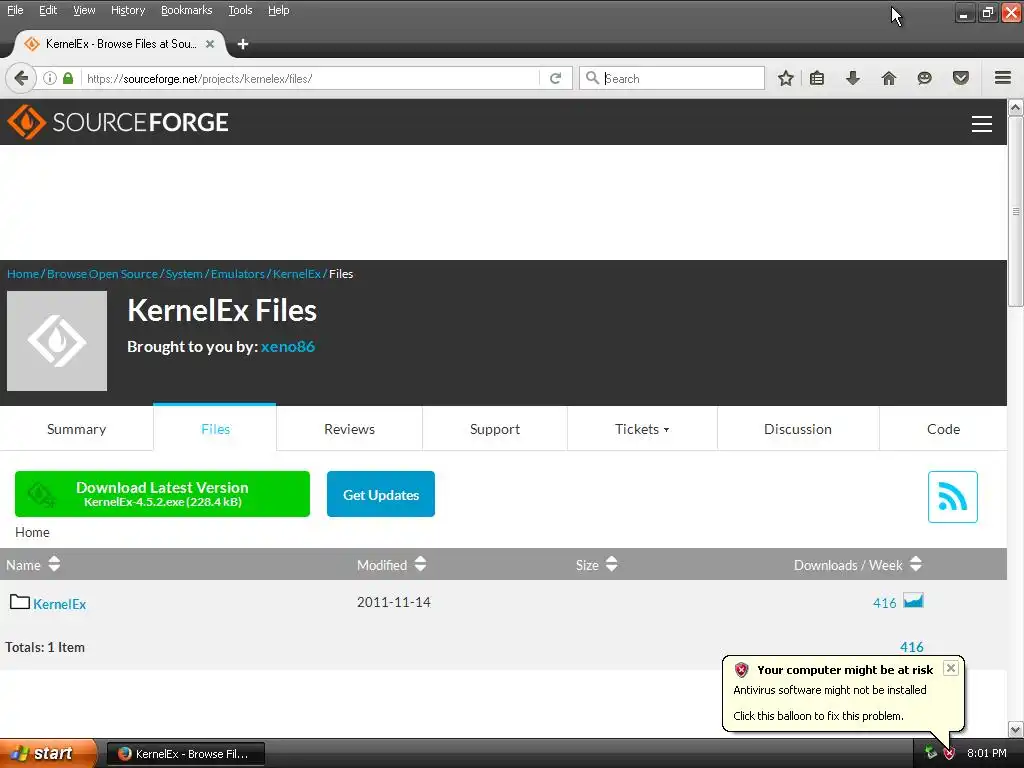The image size is (1024, 768).
Task: Click the 8:01 PM system clock
Action: coord(987,753)
